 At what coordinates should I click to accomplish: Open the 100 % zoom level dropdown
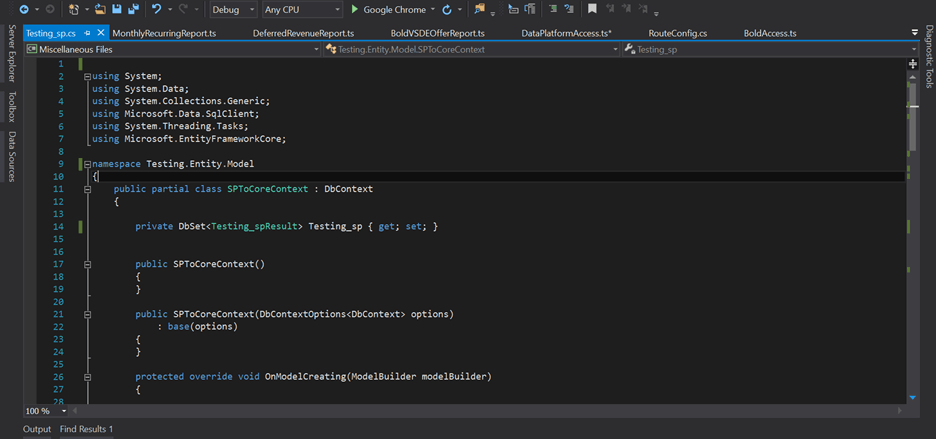(65, 411)
